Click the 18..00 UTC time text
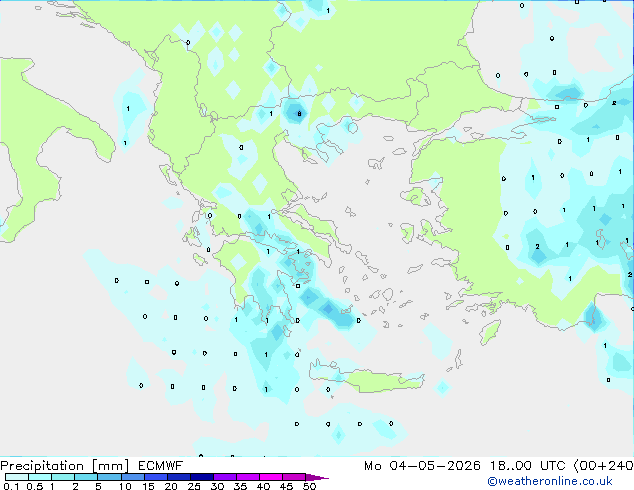This screenshot has width=634, height=490. click(527, 466)
